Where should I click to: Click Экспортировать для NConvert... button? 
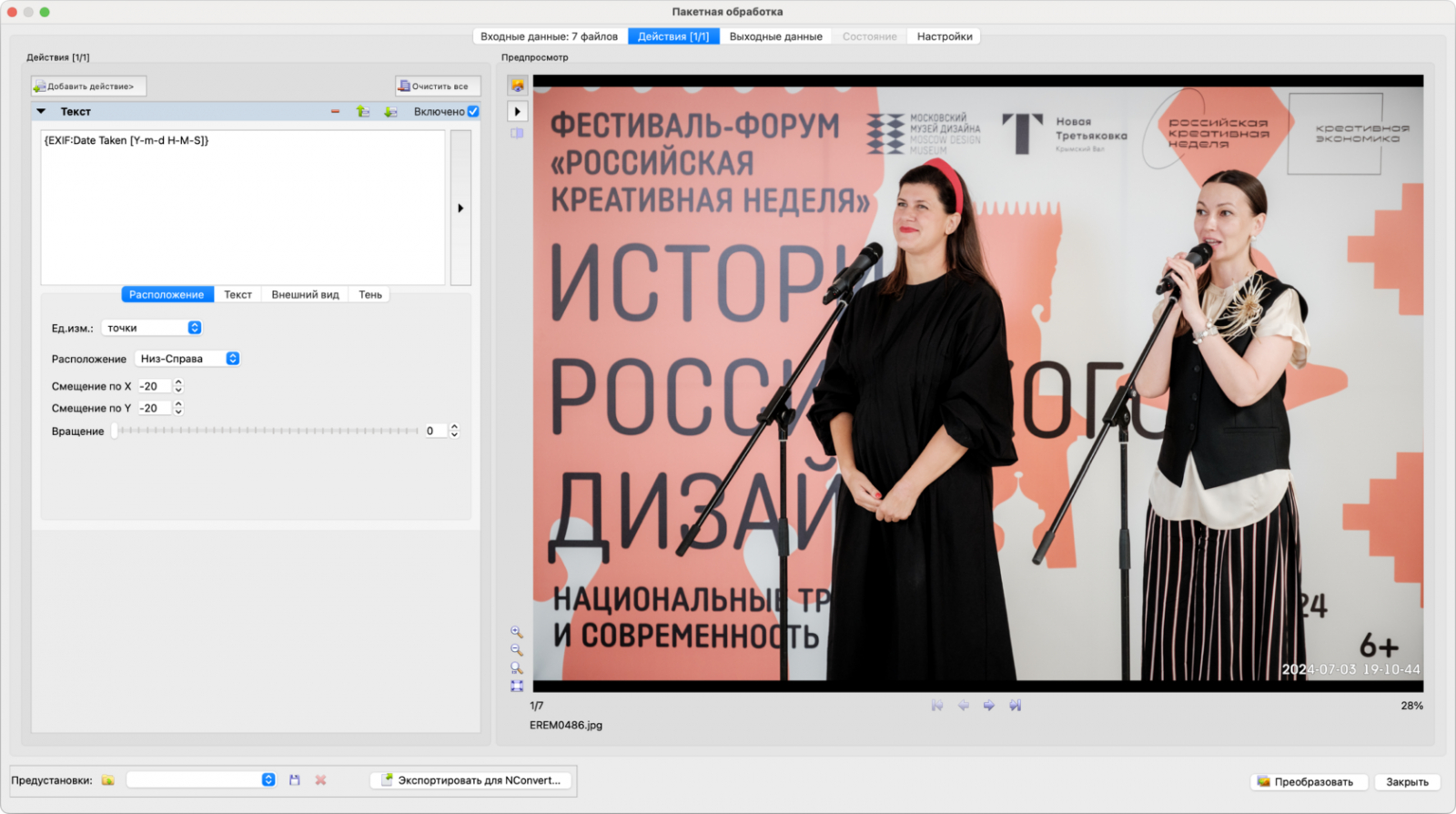pyautogui.click(x=471, y=780)
